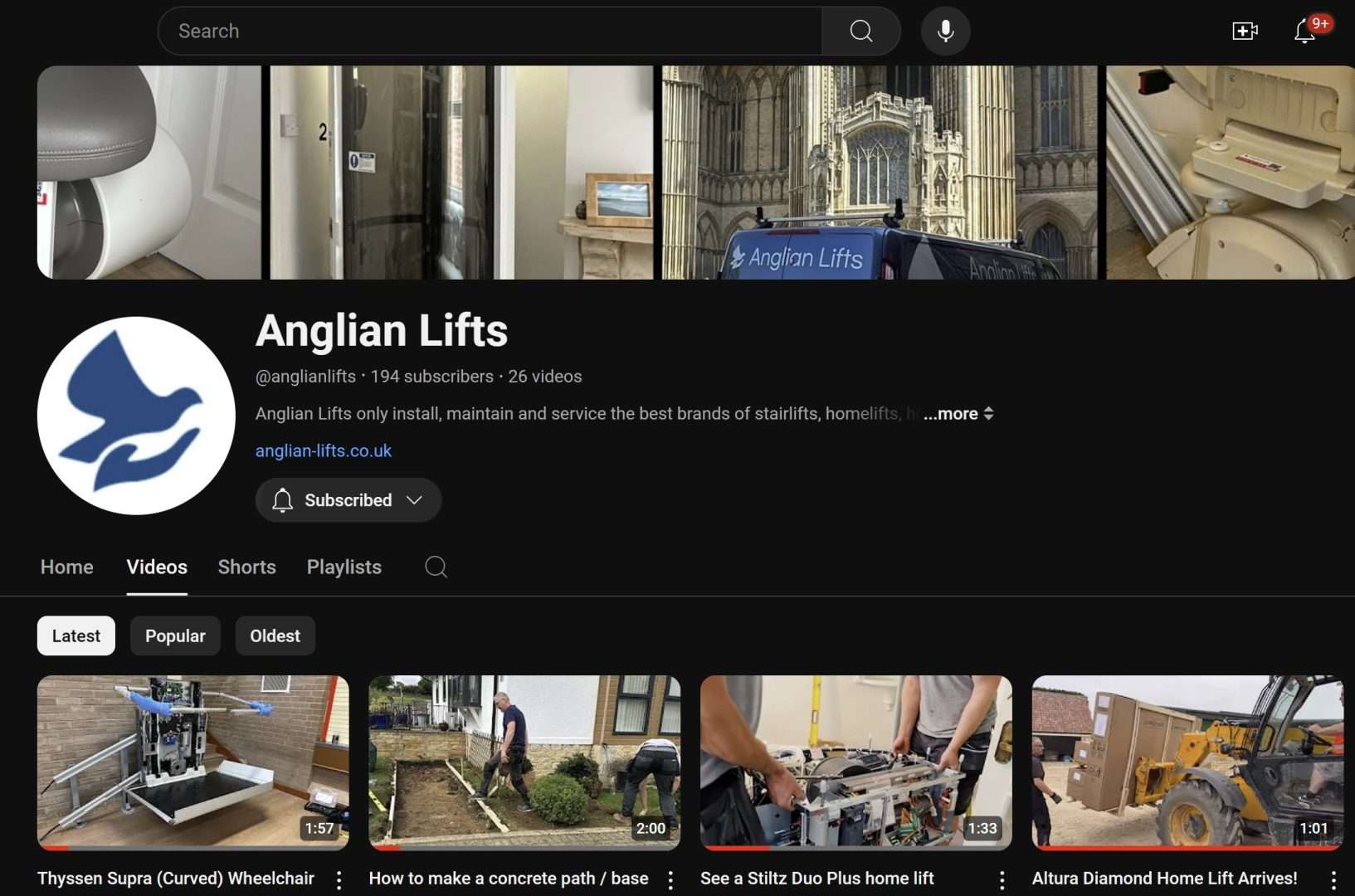
Task: Click the search magnifier button
Action: 861,32
